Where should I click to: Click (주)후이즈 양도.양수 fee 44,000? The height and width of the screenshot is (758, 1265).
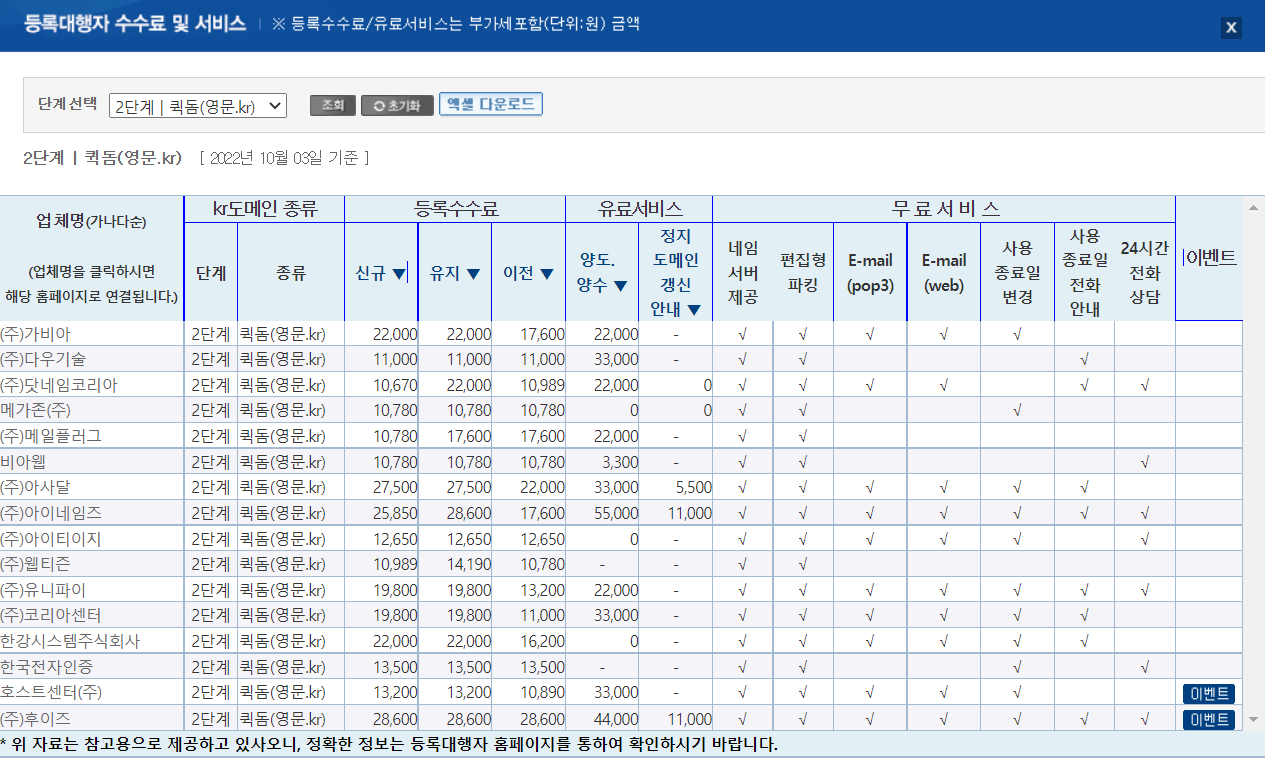tap(615, 718)
